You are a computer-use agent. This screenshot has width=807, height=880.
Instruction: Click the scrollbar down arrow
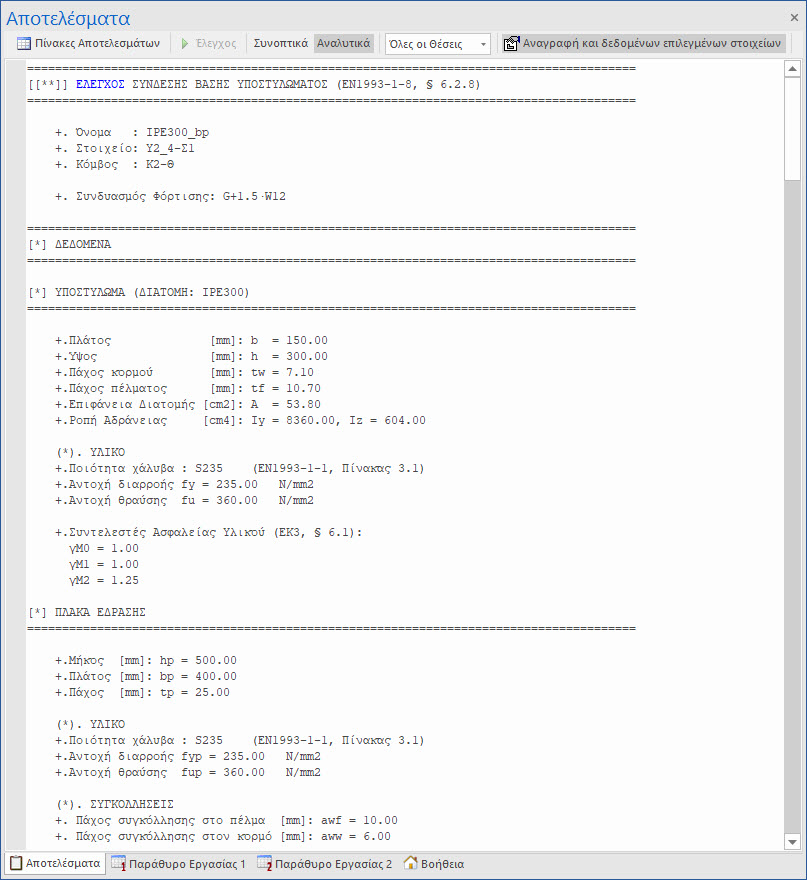click(792, 841)
